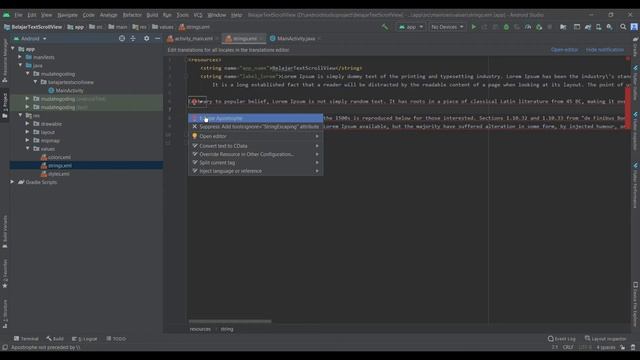Screen dimensions: 640x360
Task: Select the Open editor context menu item
Action: click(x=256, y=136)
